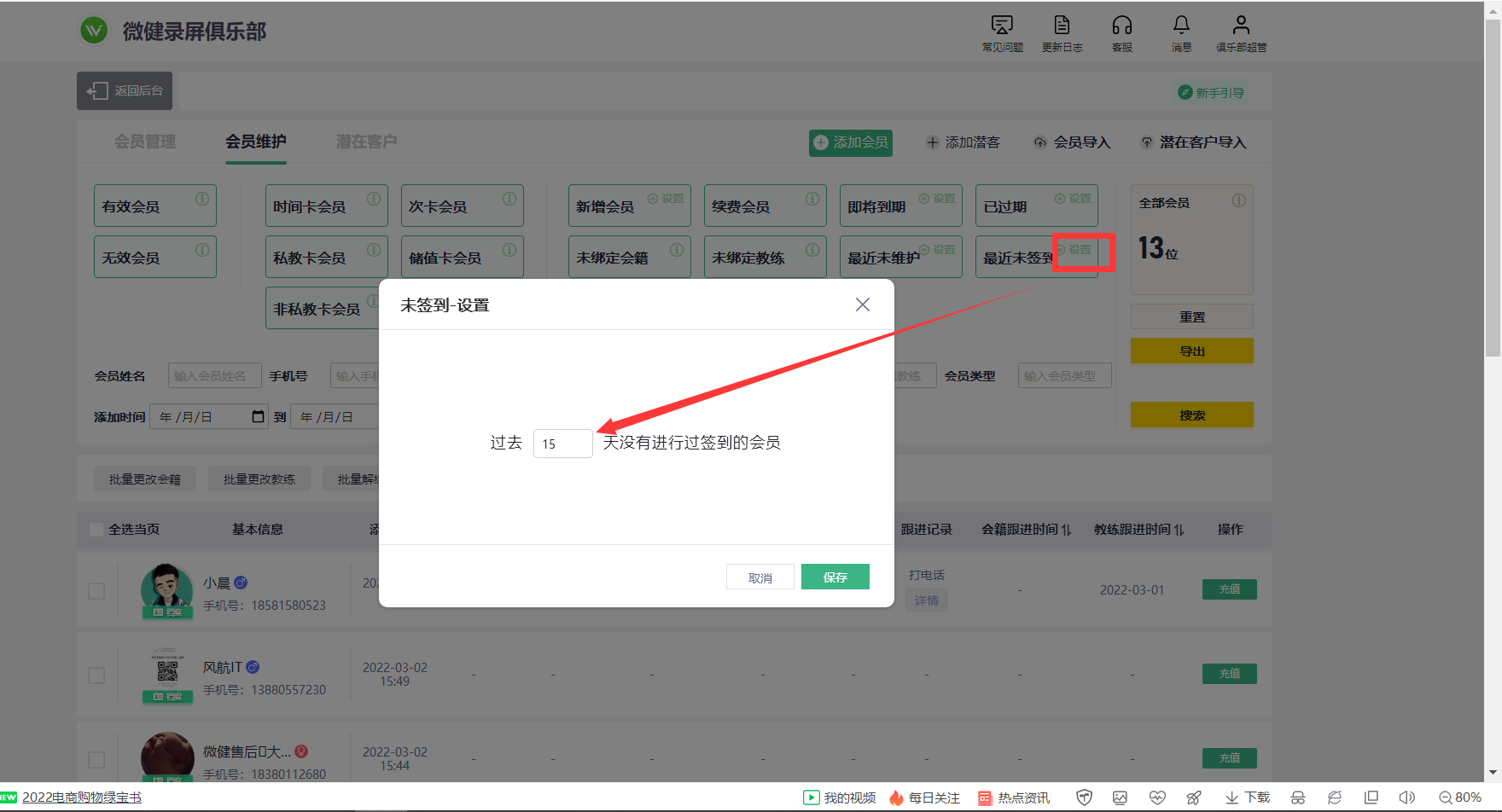Switch to the 潜在客户 tab

coord(366,142)
